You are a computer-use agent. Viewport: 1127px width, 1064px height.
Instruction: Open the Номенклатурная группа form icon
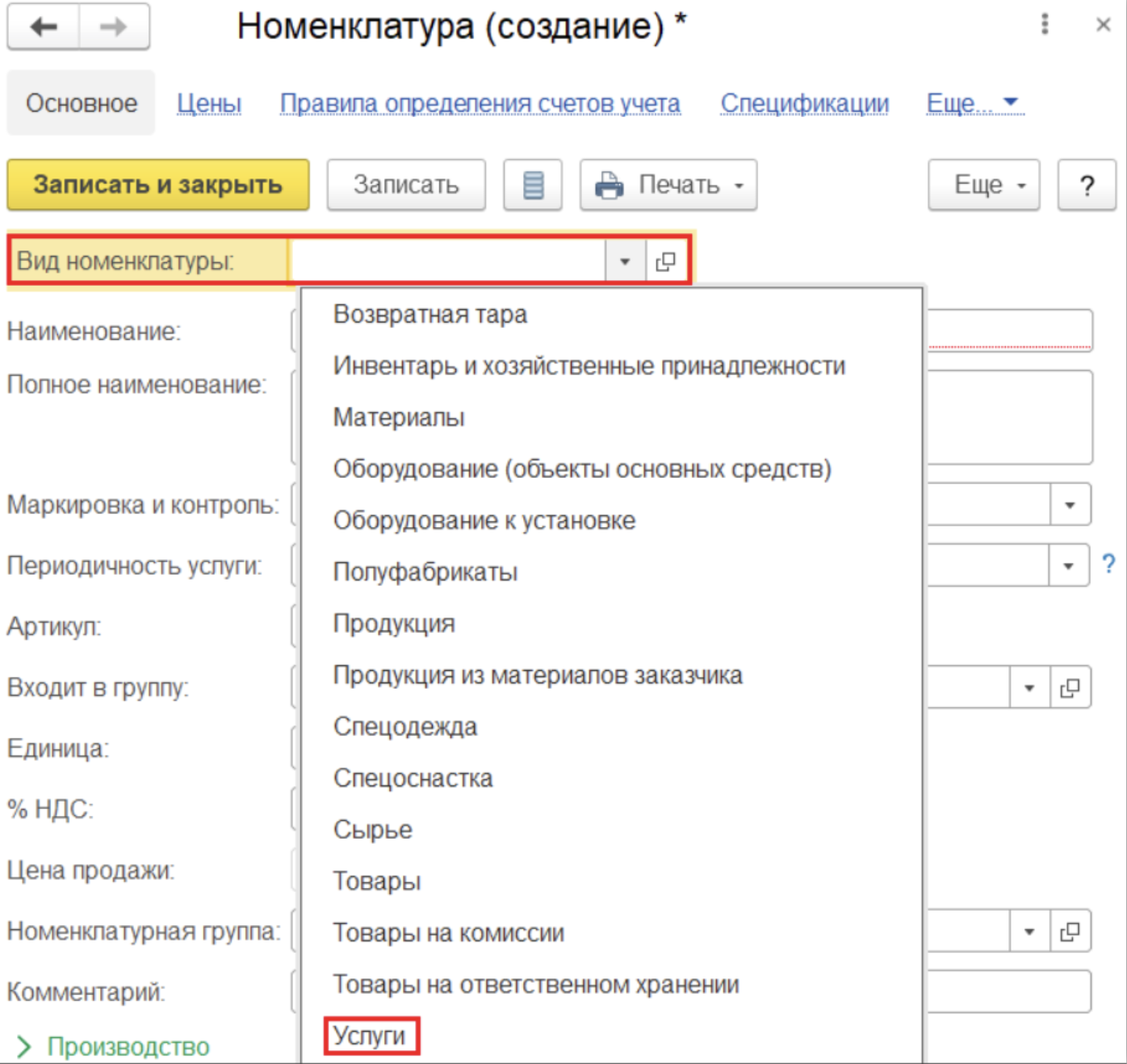[x=1070, y=932]
